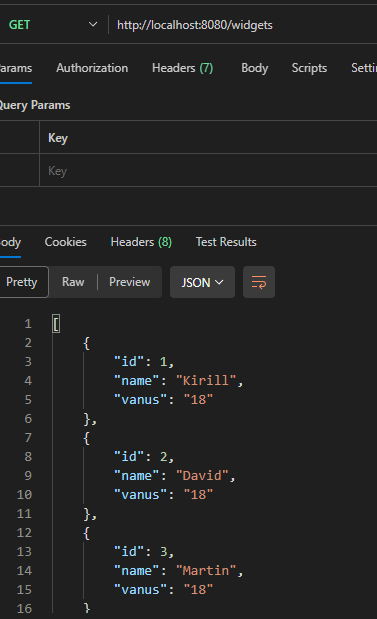View the response Headers (8) tab

pos(141,242)
